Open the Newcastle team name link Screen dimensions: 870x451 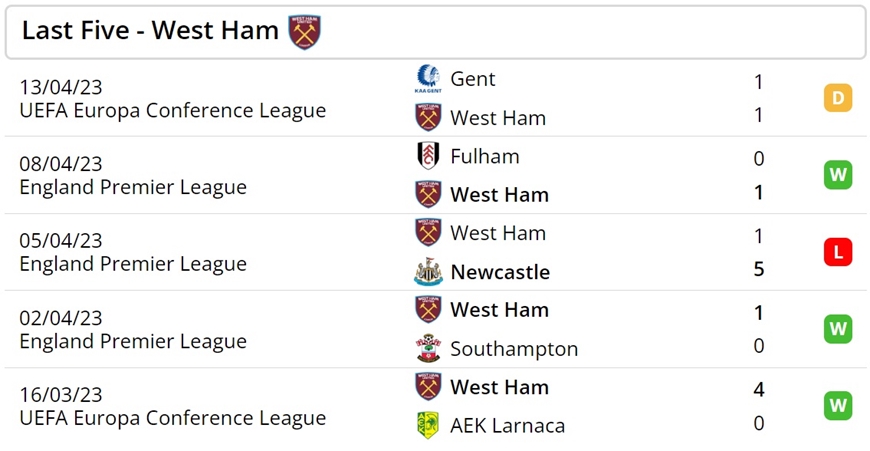[x=500, y=272]
